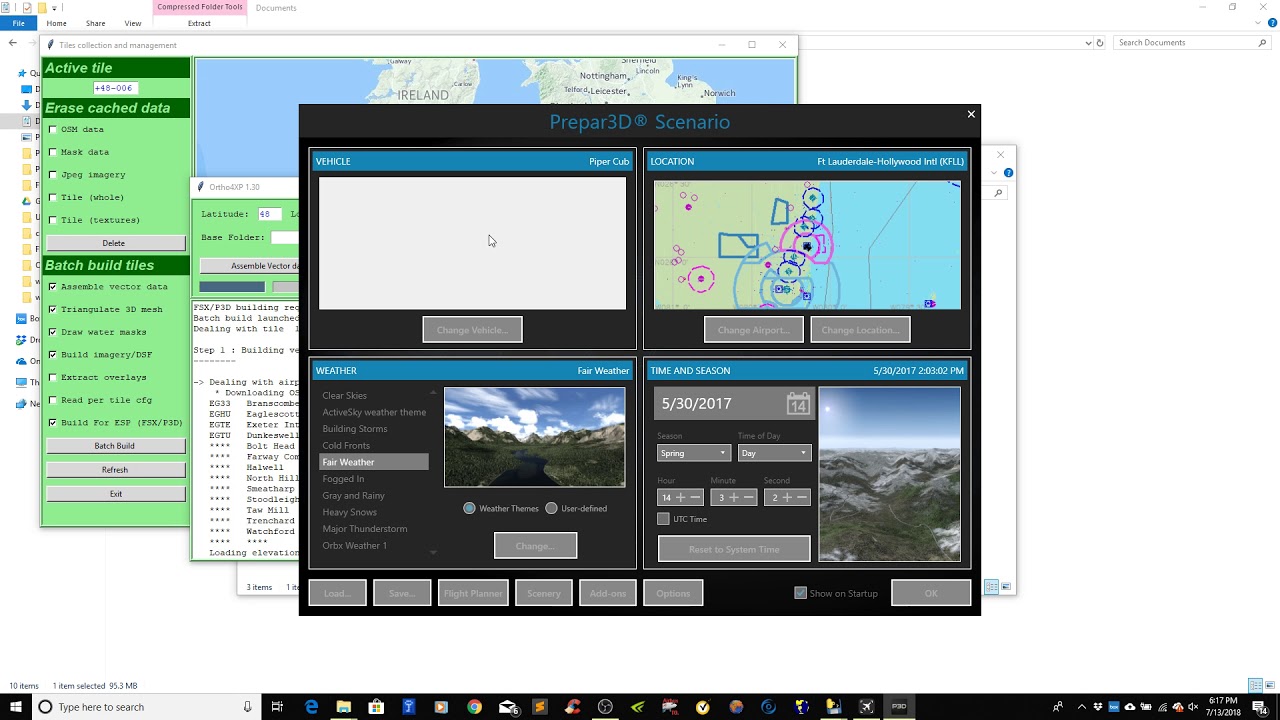Open the Mail app on taskbar
Screen dimensions: 1280x720
coord(507,707)
